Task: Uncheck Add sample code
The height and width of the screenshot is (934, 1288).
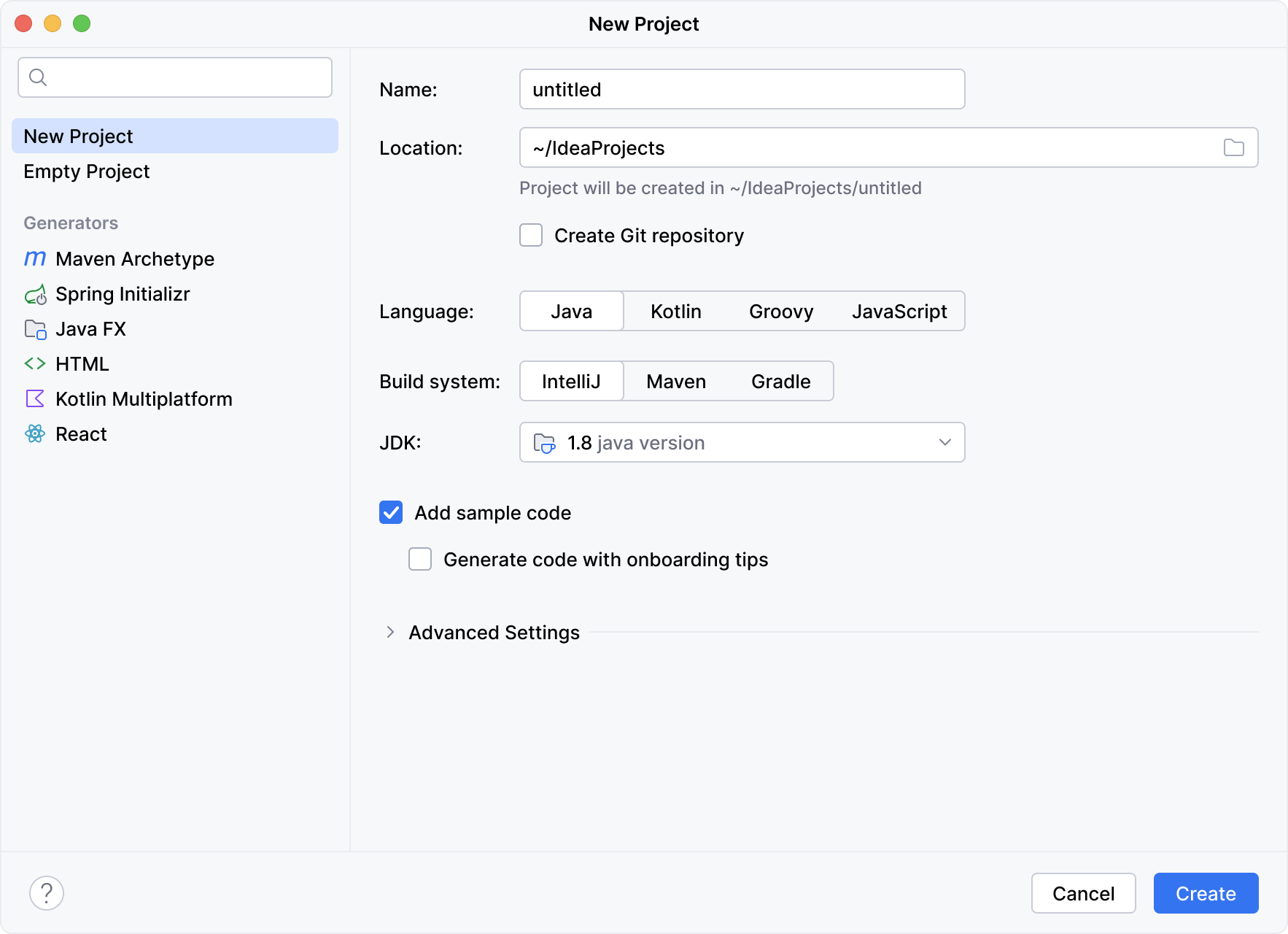Action: [x=391, y=513]
